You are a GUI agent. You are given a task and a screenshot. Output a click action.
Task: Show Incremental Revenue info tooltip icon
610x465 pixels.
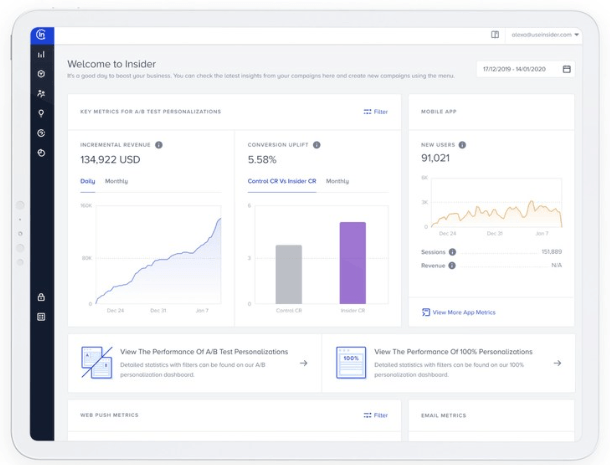(159, 145)
